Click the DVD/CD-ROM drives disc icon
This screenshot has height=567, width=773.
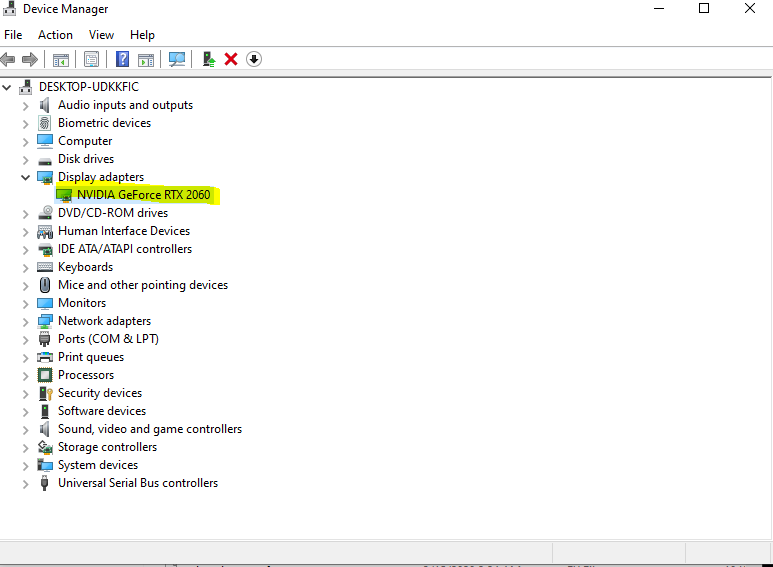tap(45, 213)
